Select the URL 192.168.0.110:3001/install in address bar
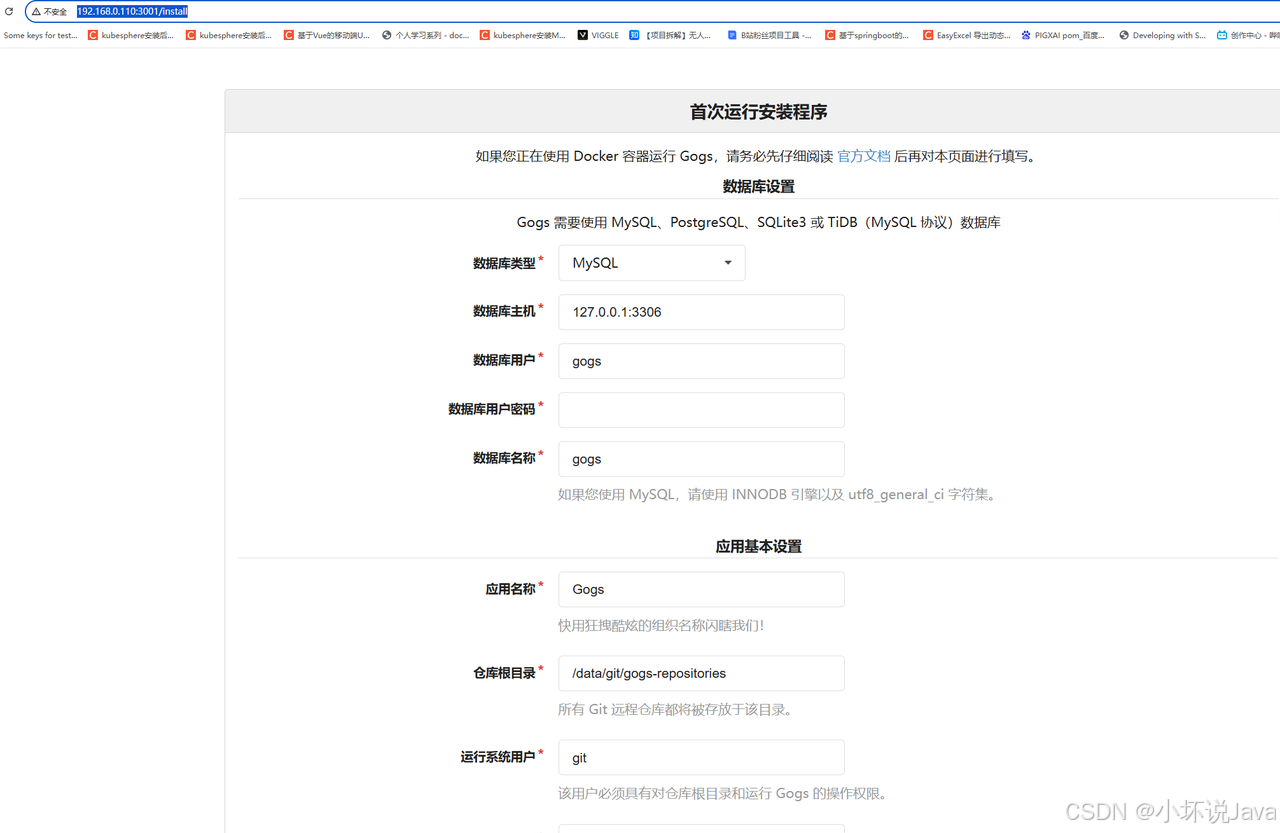Viewport: 1280px width, 833px height. (x=133, y=11)
